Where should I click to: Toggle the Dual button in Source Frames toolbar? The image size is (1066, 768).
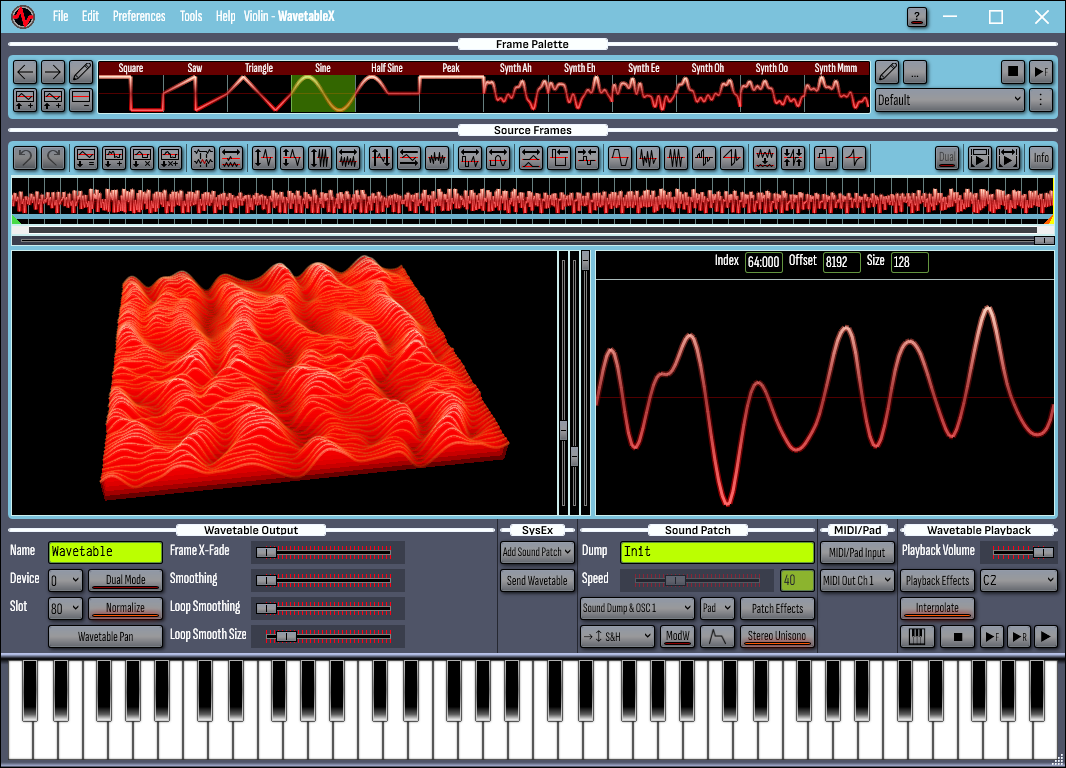point(947,158)
